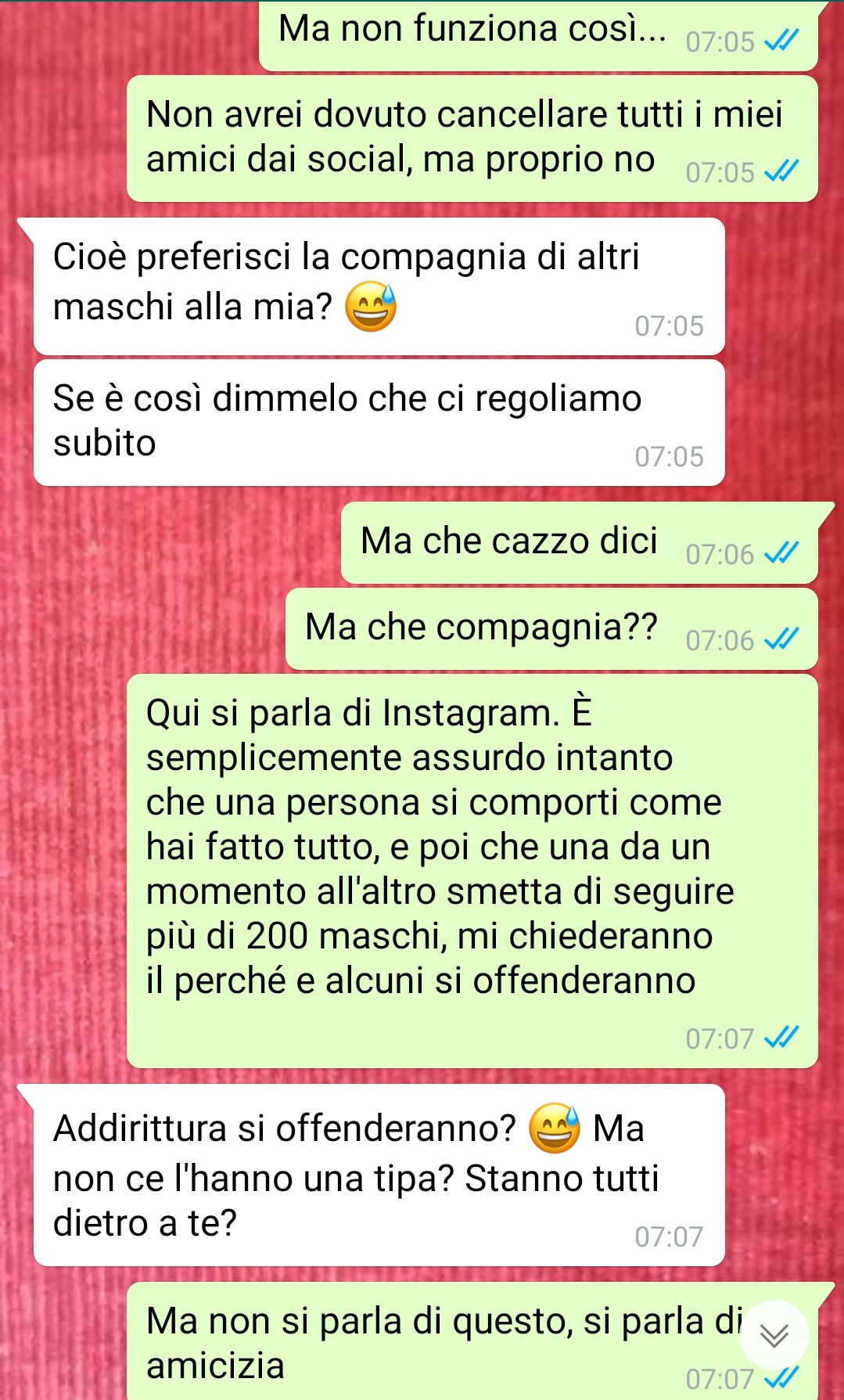This screenshot has width=844, height=1400.
Task: Click read ticks on 'Ma non funziona così...' message
Action: (x=781, y=41)
